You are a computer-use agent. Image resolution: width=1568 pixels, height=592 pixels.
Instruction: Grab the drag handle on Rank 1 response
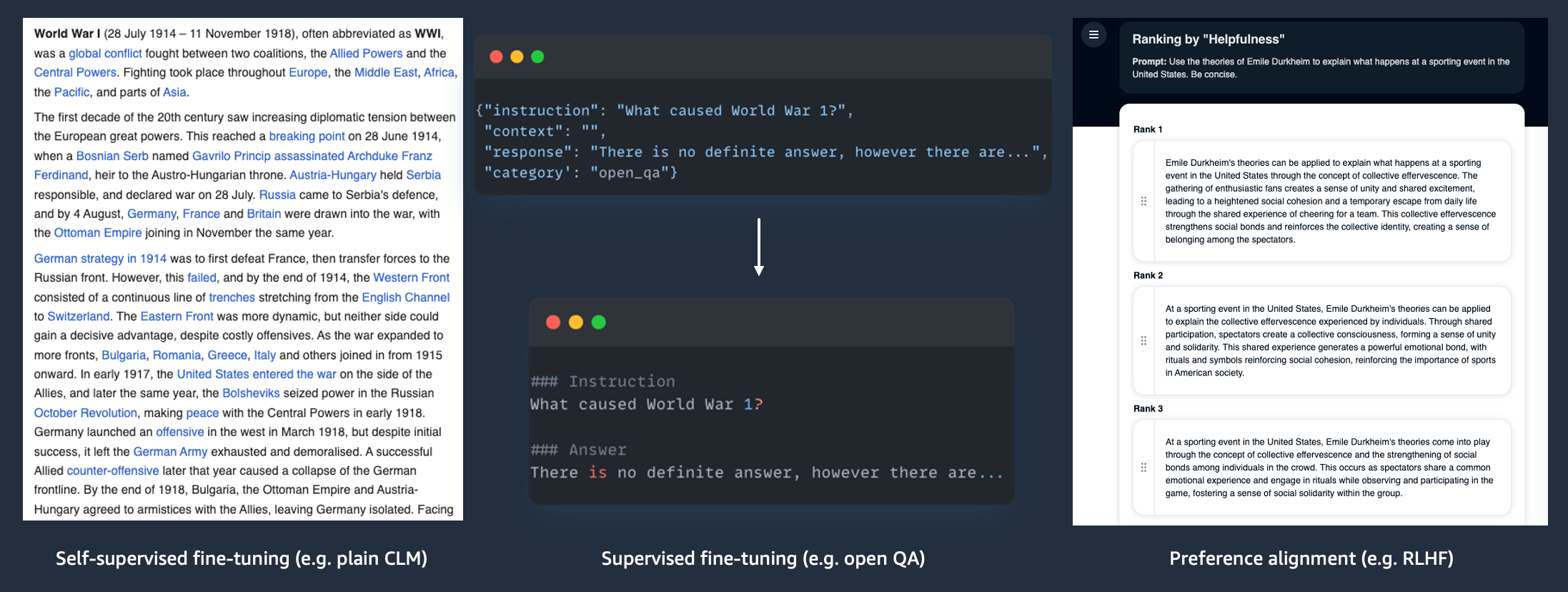1143,201
